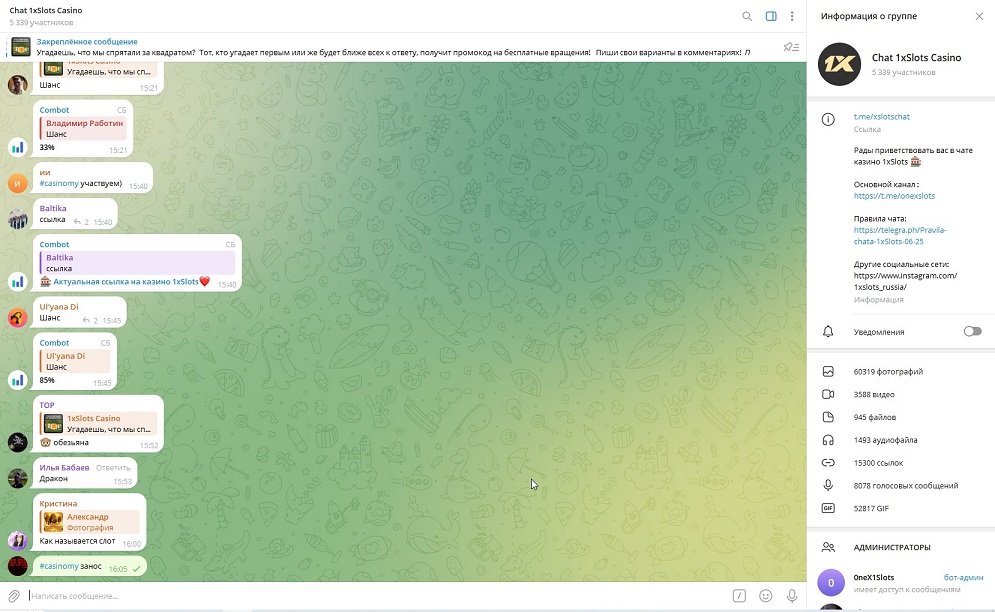Image resolution: width=995 pixels, height=612 pixels.
Task: Open the emoji picker smiley icon
Action: (x=766, y=595)
